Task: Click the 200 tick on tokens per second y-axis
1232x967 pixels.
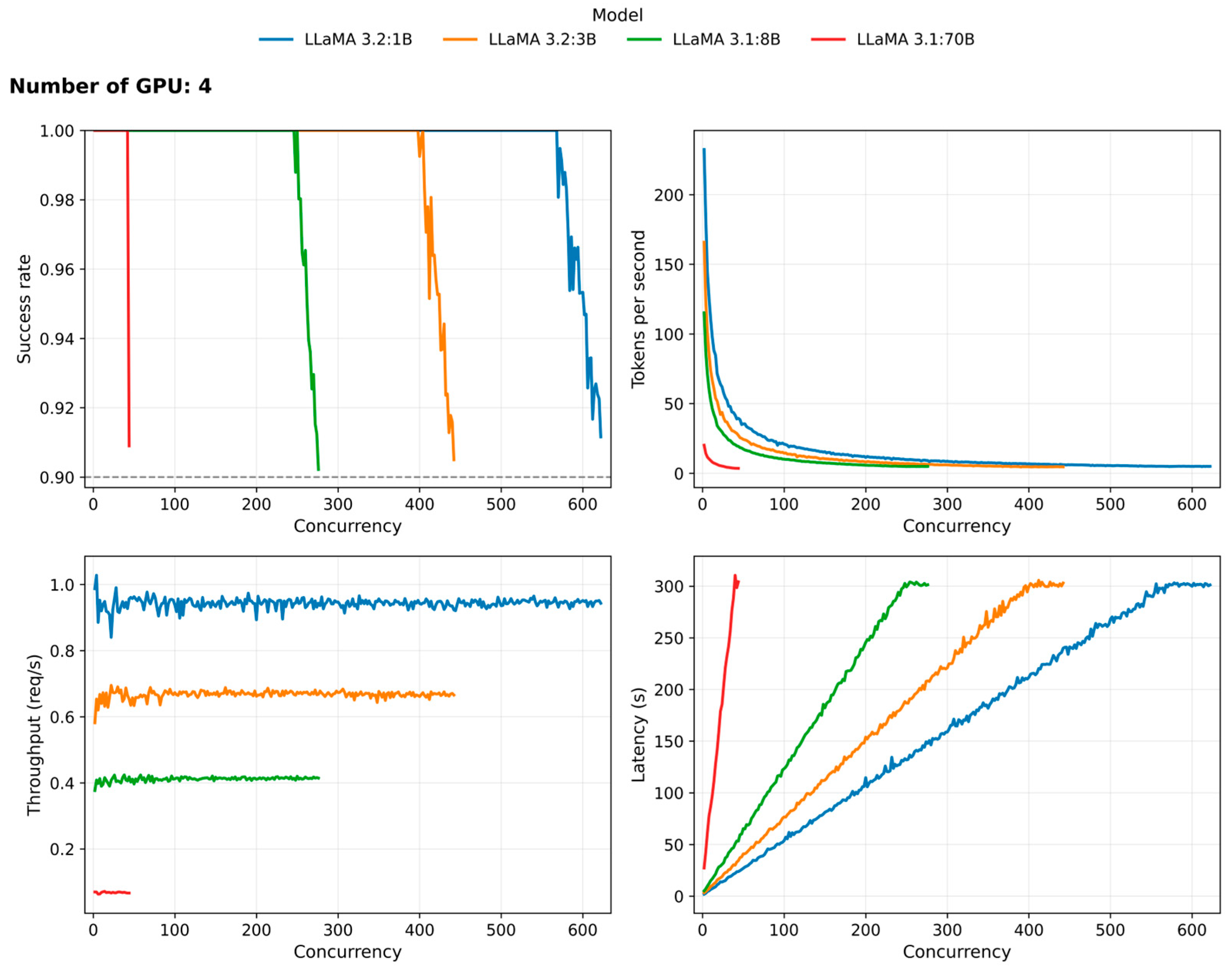Action: (669, 195)
